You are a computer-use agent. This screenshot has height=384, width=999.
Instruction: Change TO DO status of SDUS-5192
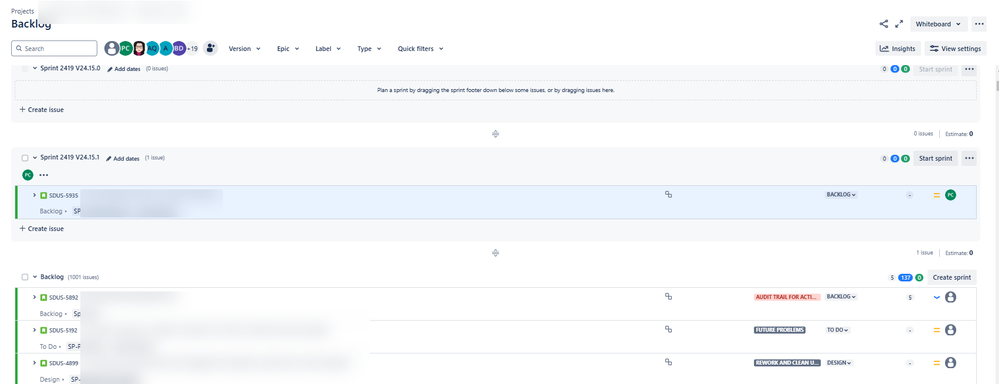point(837,330)
